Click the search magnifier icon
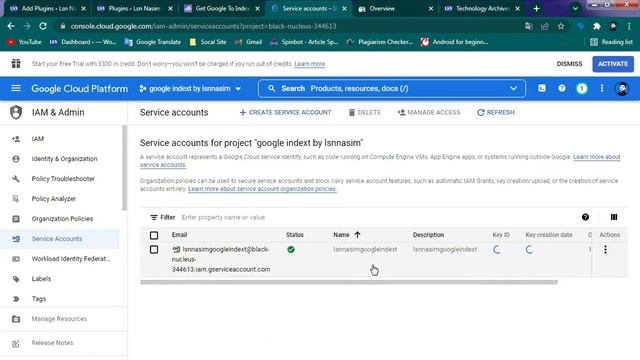 point(271,88)
